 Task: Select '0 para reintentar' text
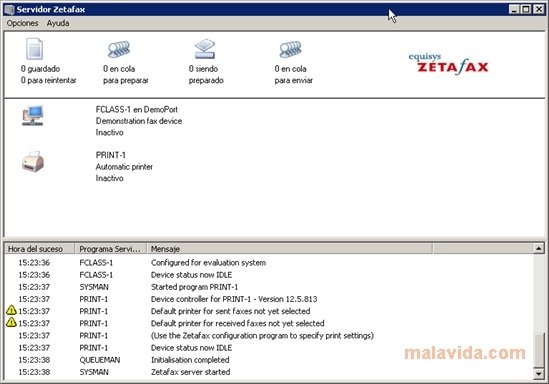[x=48, y=81]
